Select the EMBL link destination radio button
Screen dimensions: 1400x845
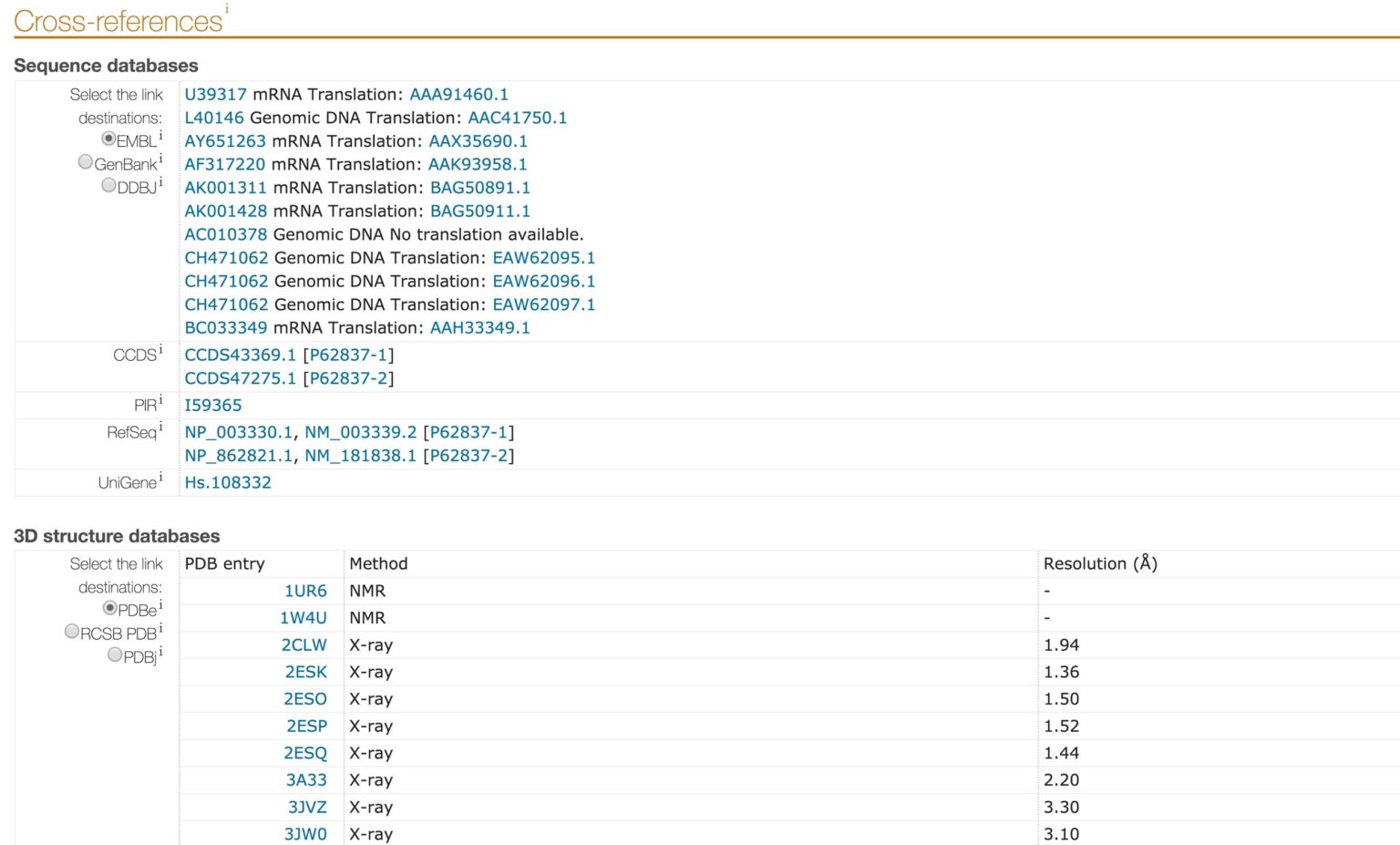[x=108, y=139]
